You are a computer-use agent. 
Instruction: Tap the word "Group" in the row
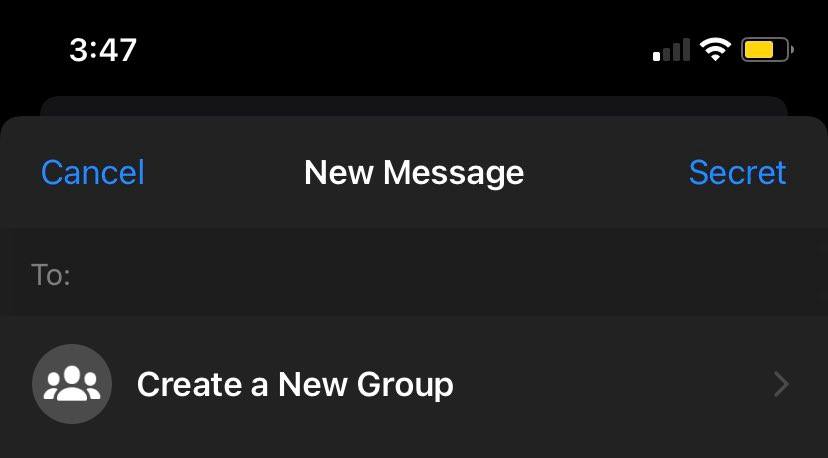tap(405, 385)
